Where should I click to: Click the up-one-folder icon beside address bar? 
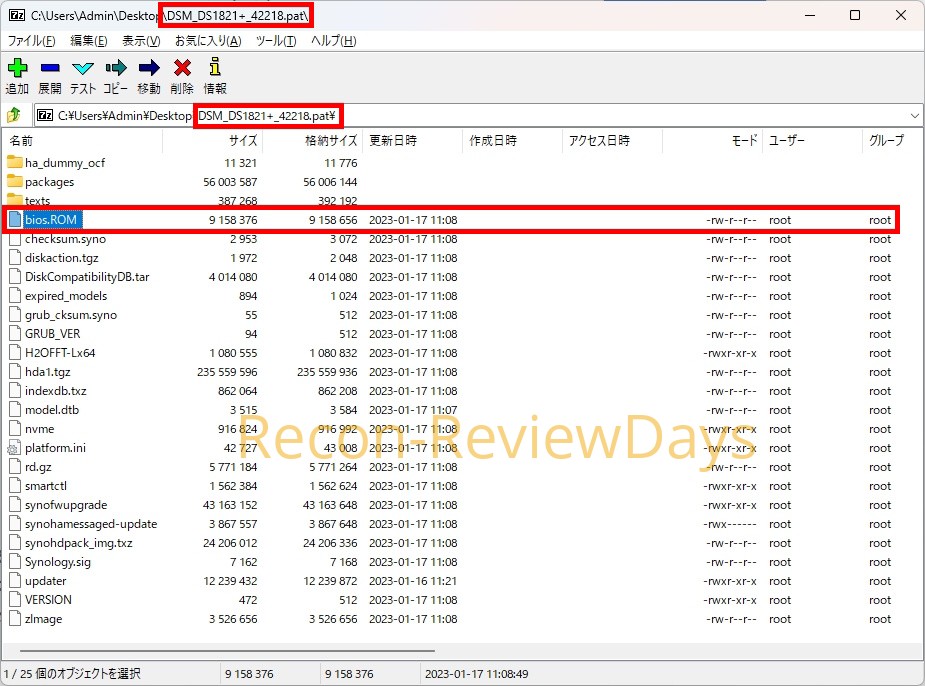14,115
